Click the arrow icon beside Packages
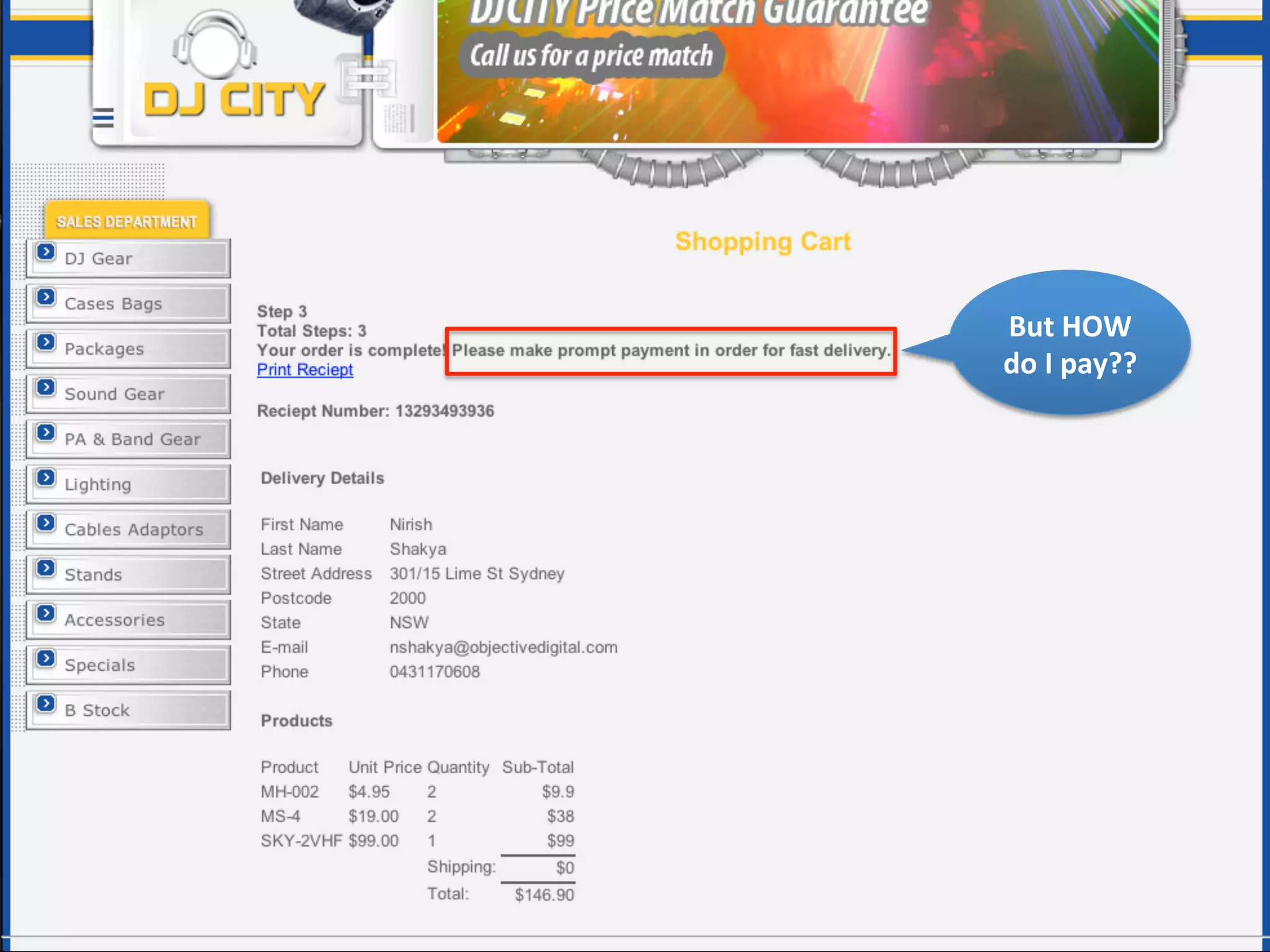The height and width of the screenshot is (952, 1270). [x=46, y=342]
